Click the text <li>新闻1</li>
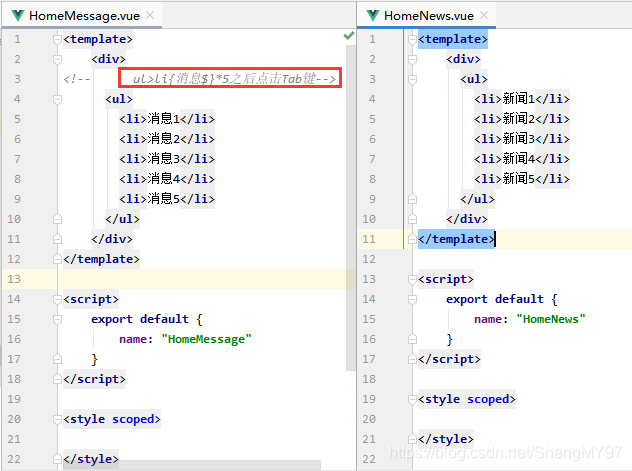 522,99
